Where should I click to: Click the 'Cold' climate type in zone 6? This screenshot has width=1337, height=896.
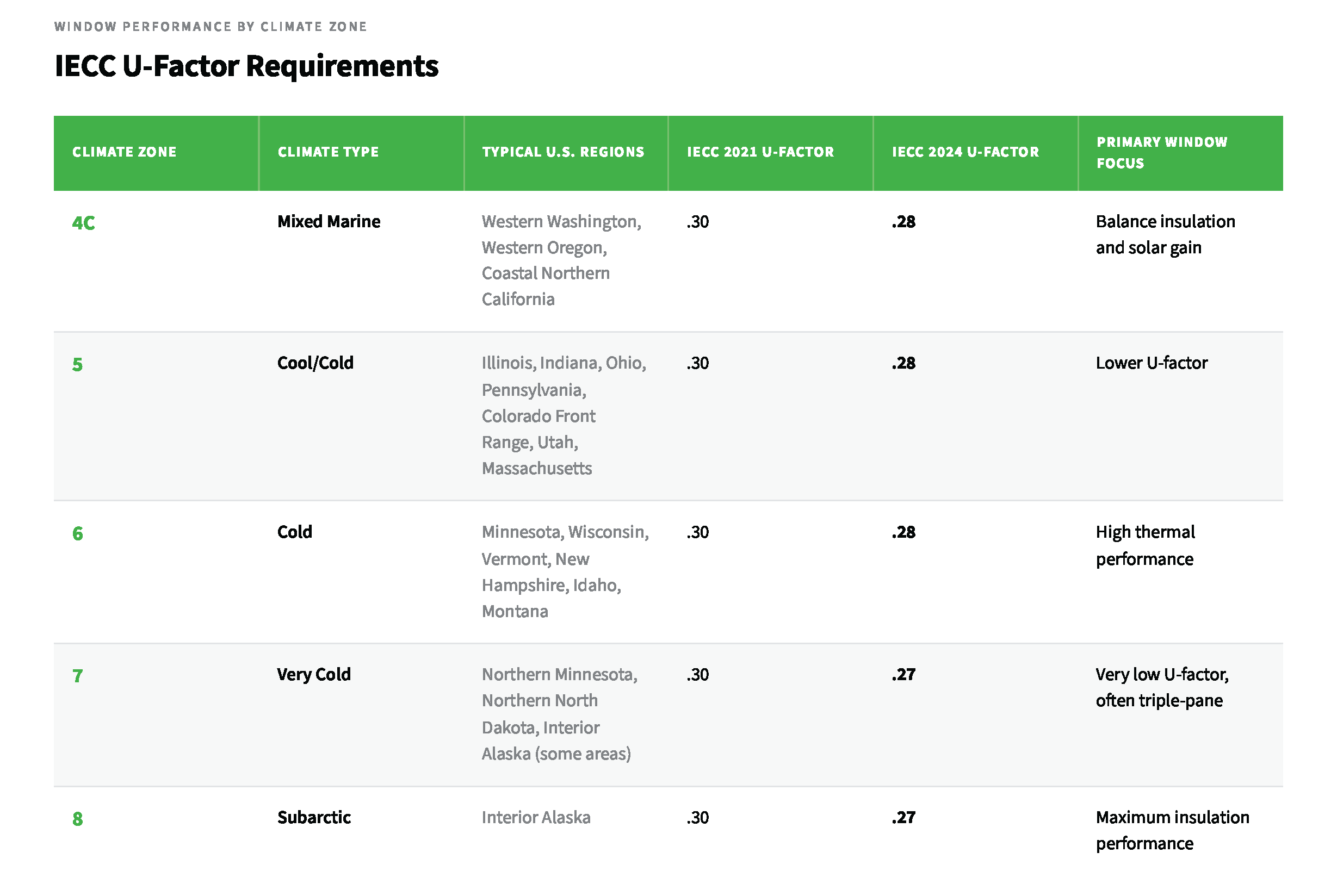(x=294, y=533)
